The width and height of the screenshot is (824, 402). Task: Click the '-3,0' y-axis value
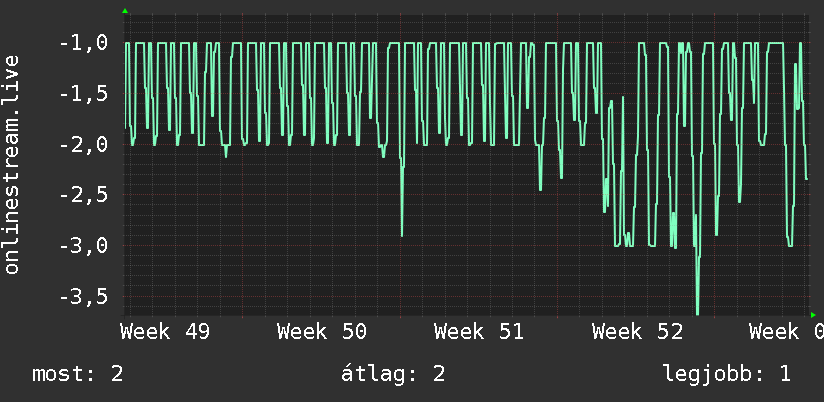coord(84,245)
